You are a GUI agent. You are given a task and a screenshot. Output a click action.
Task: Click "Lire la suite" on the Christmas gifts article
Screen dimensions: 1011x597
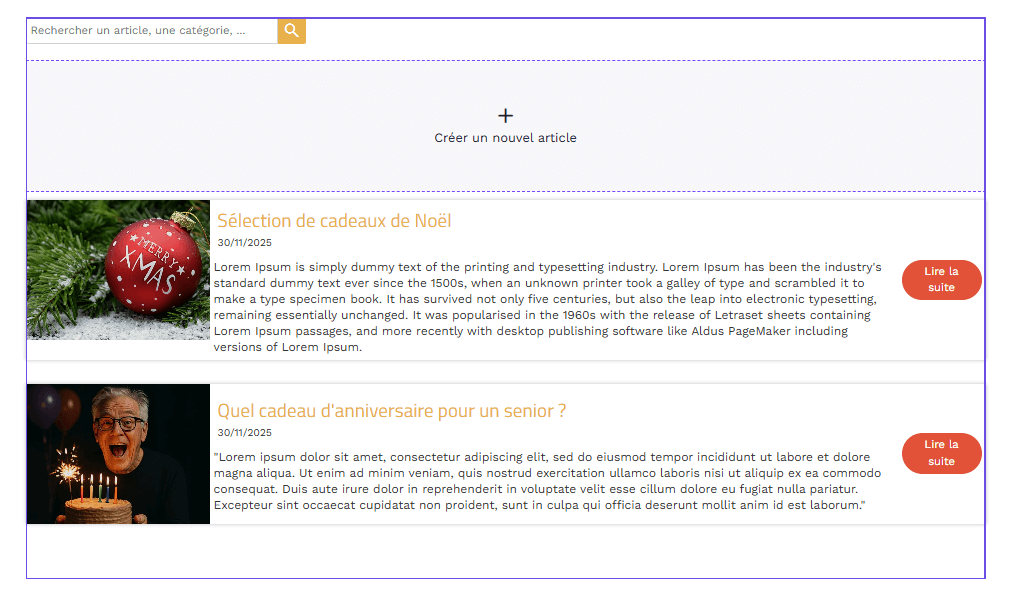(941, 280)
